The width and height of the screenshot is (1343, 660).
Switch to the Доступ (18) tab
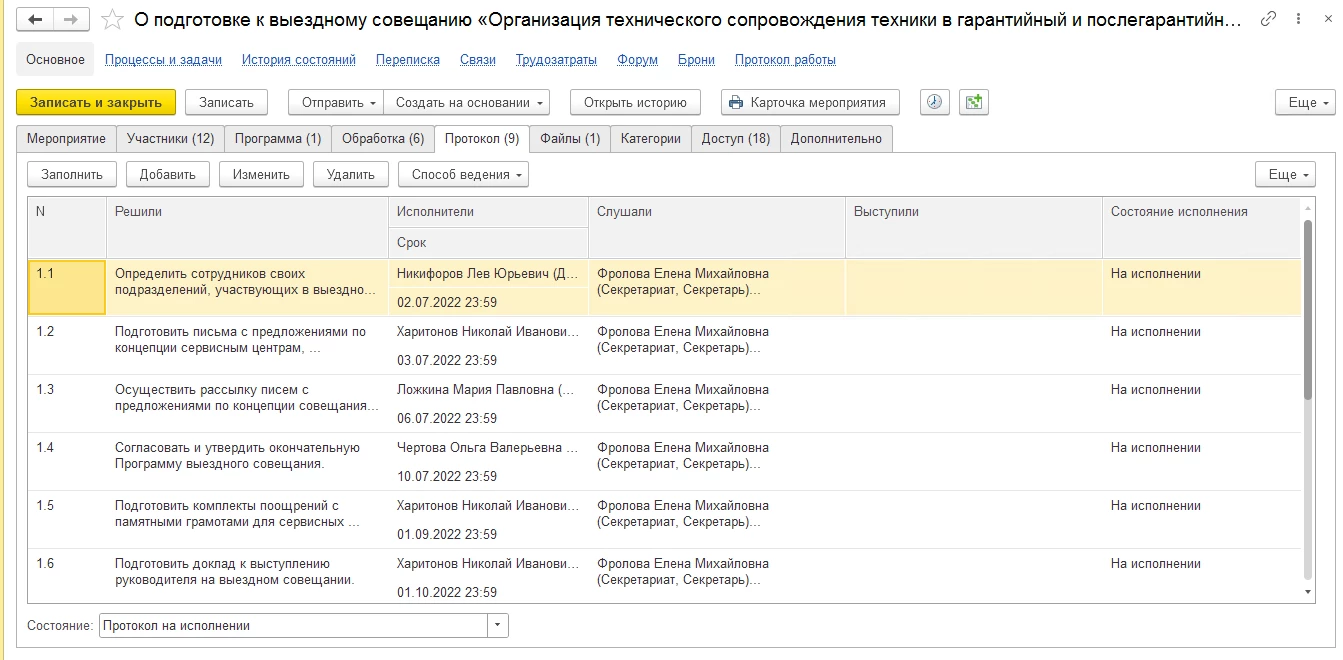(x=736, y=139)
